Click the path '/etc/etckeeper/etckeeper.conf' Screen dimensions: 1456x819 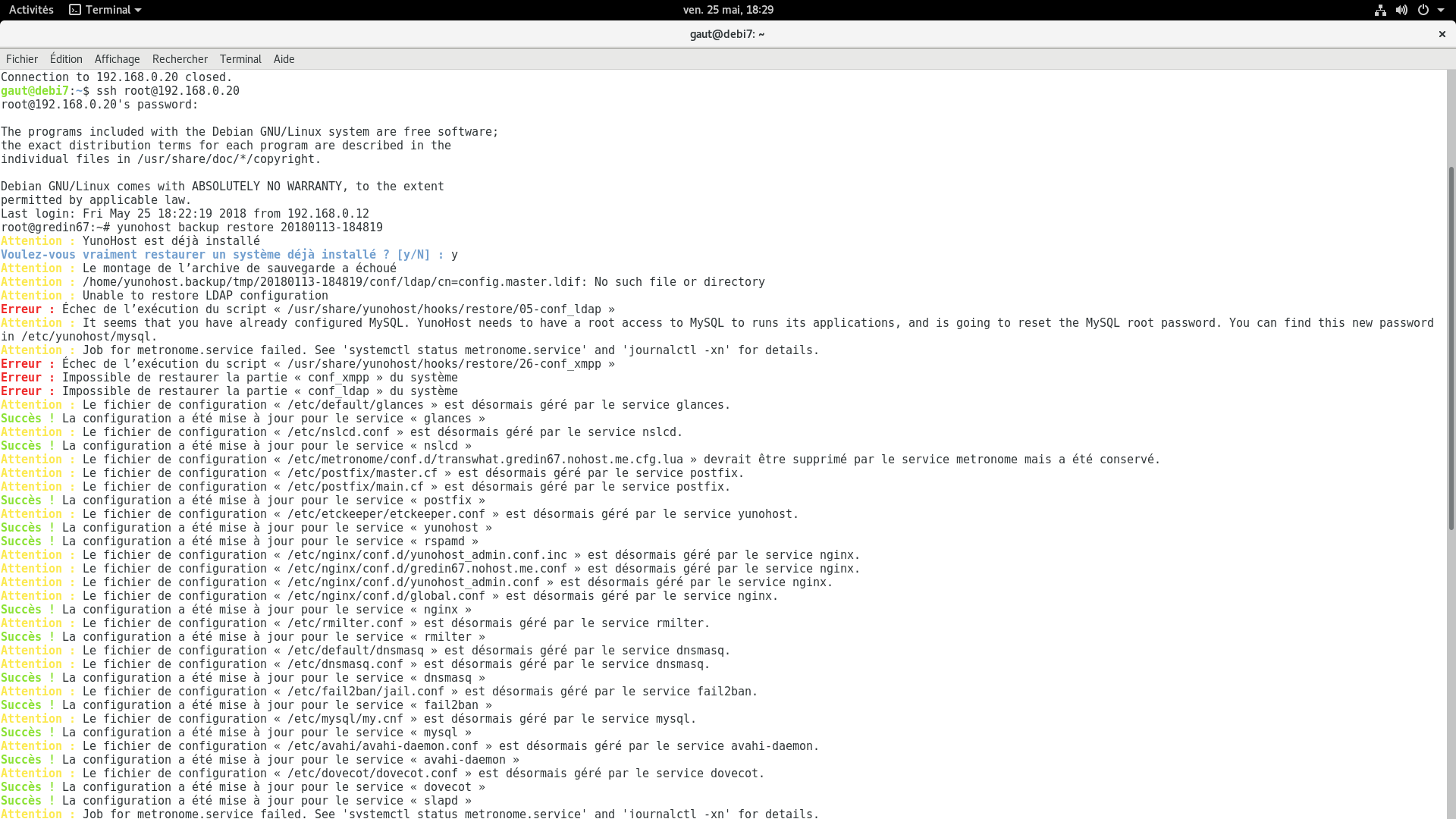pyautogui.click(x=386, y=514)
